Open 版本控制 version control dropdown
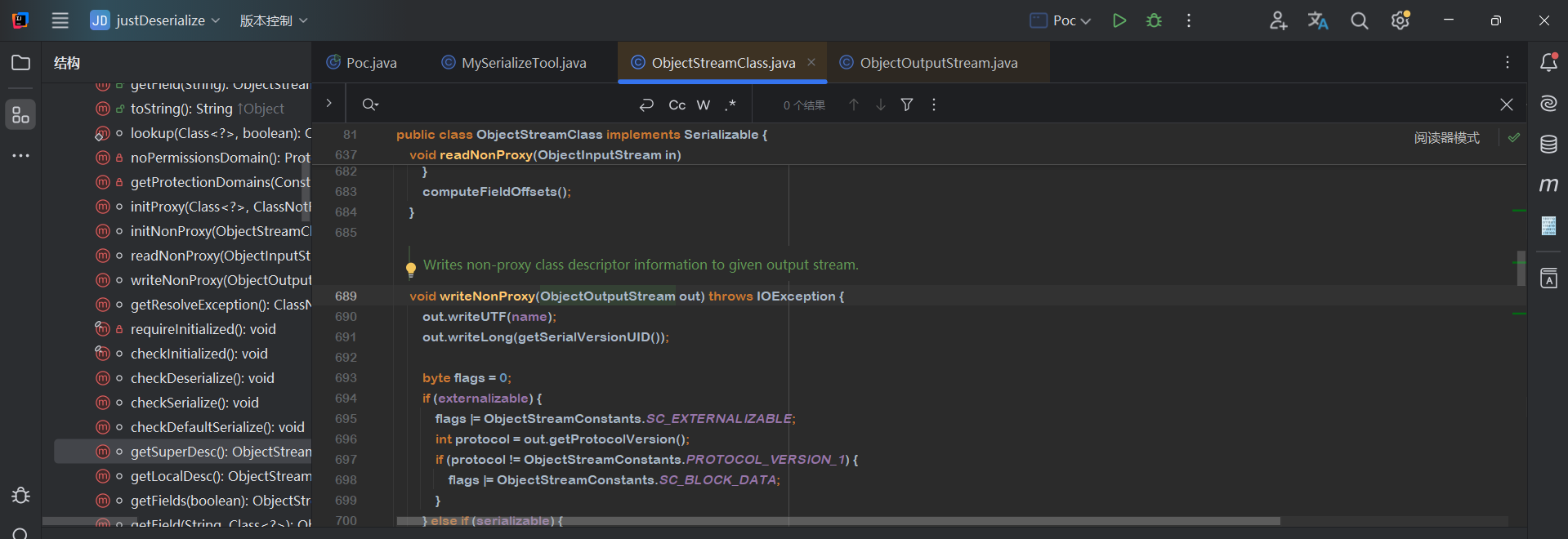The height and width of the screenshot is (539, 1568). point(274,20)
